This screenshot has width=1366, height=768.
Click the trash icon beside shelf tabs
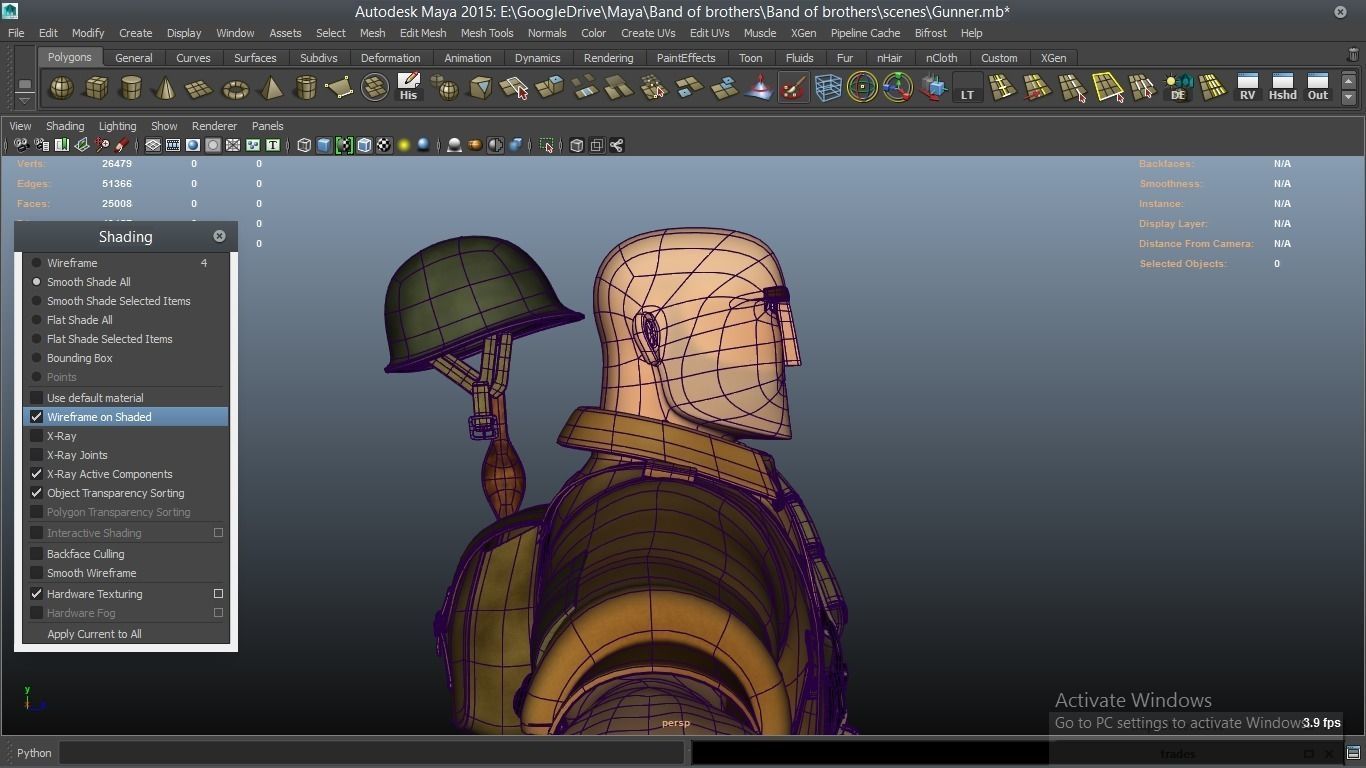tap(1353, 55)
